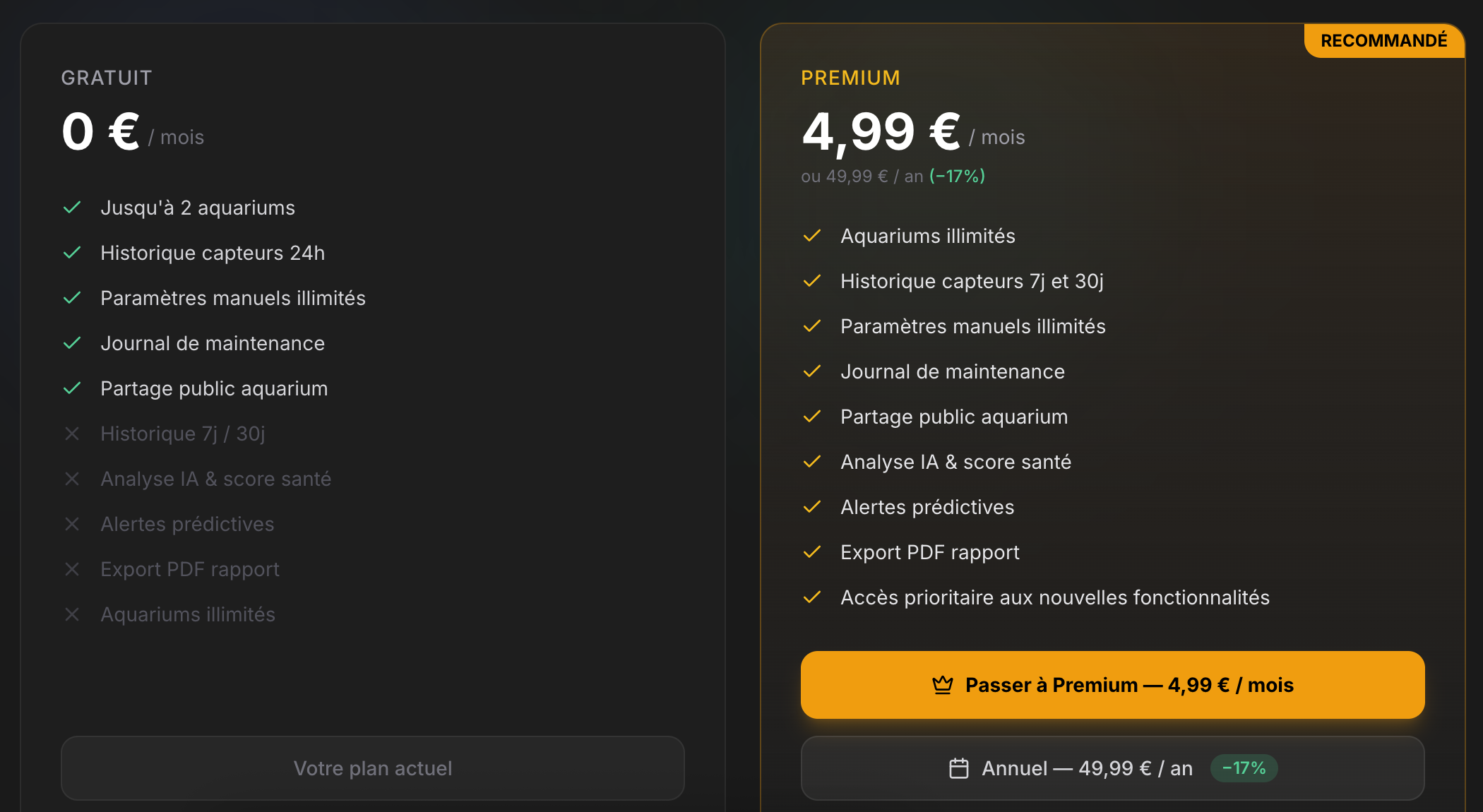Click cross icon beside Historique 7j / 30j
Screen dimensions: 1483x812
(72, 434)
